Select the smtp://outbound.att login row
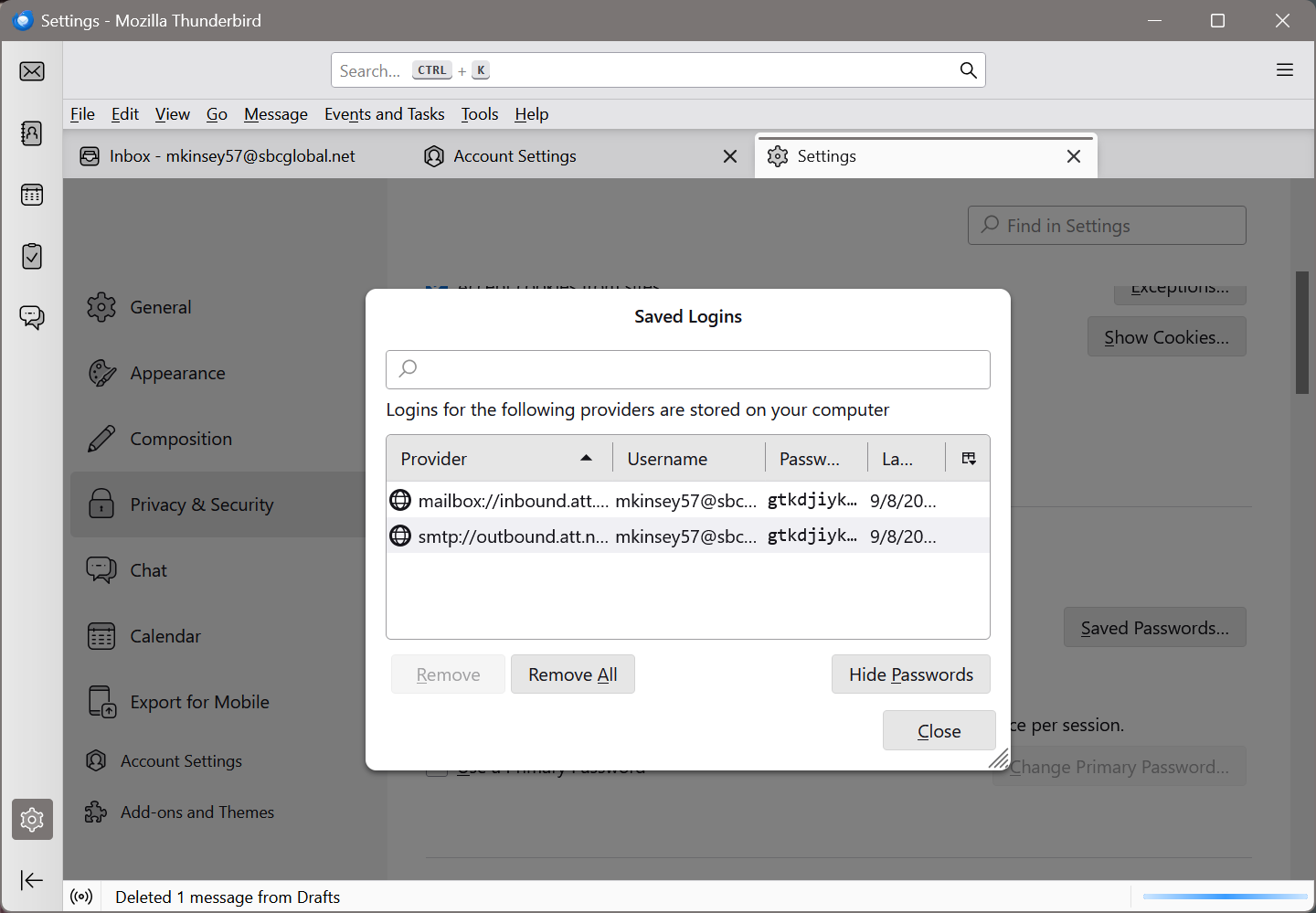This screenshot has height=913, width=1316. [688, 536]
